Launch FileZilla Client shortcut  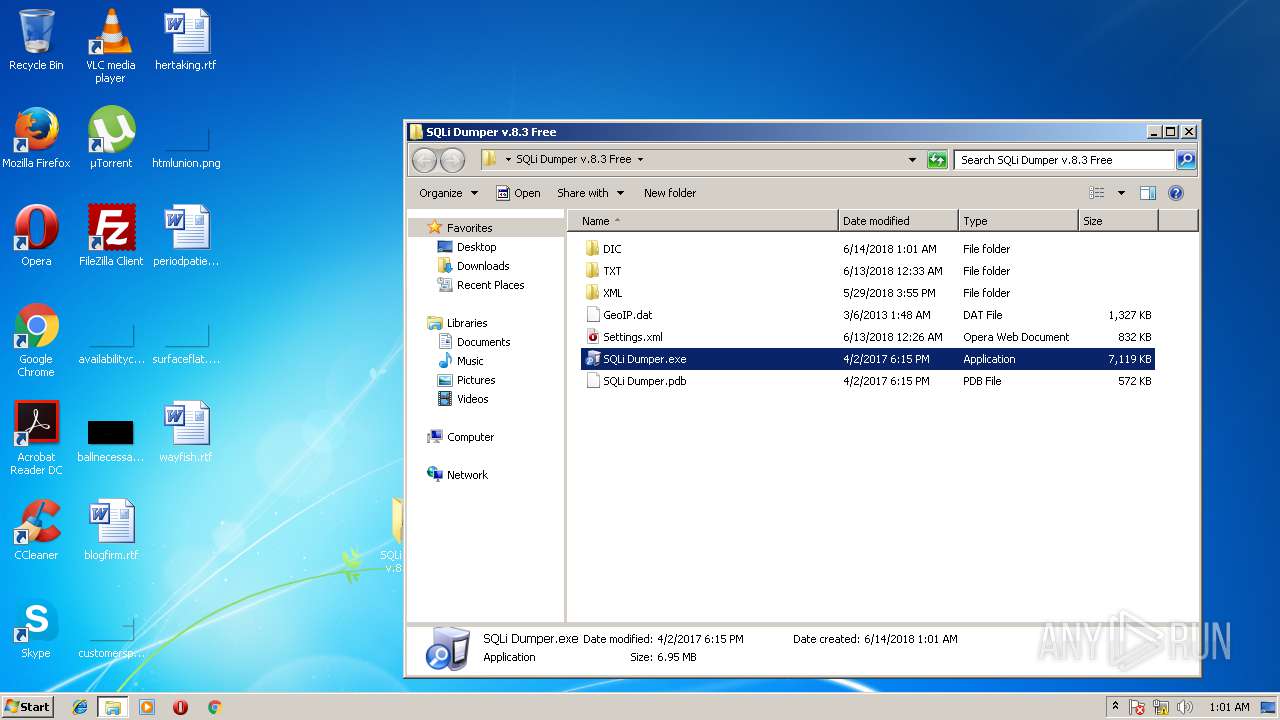click(111, 236)
